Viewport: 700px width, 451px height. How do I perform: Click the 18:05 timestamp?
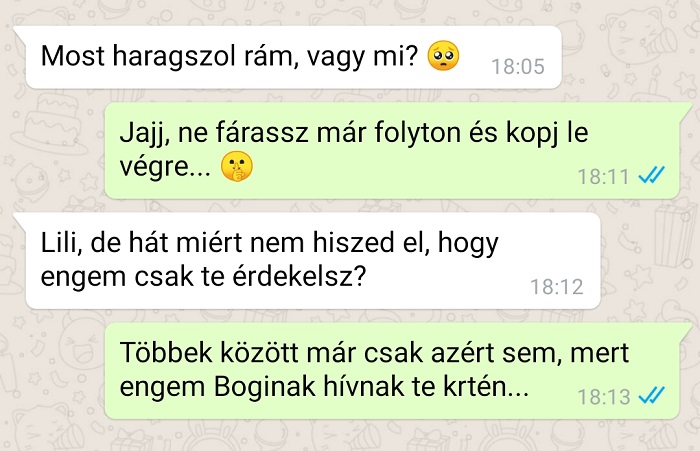pyautogui.click(x=518, y=67)
